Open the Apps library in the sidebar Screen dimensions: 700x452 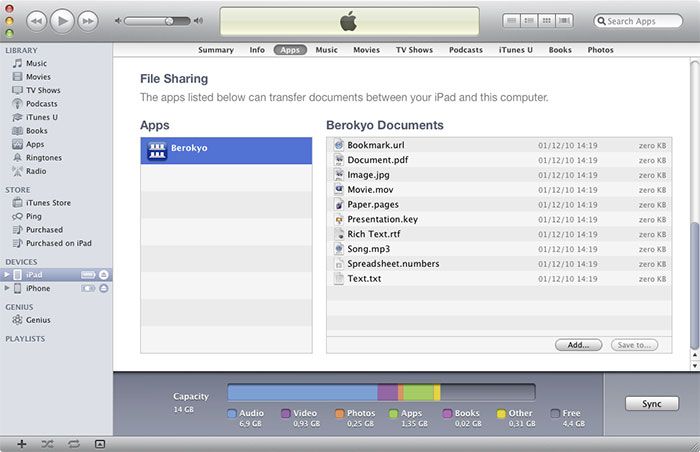pos(56,144)
